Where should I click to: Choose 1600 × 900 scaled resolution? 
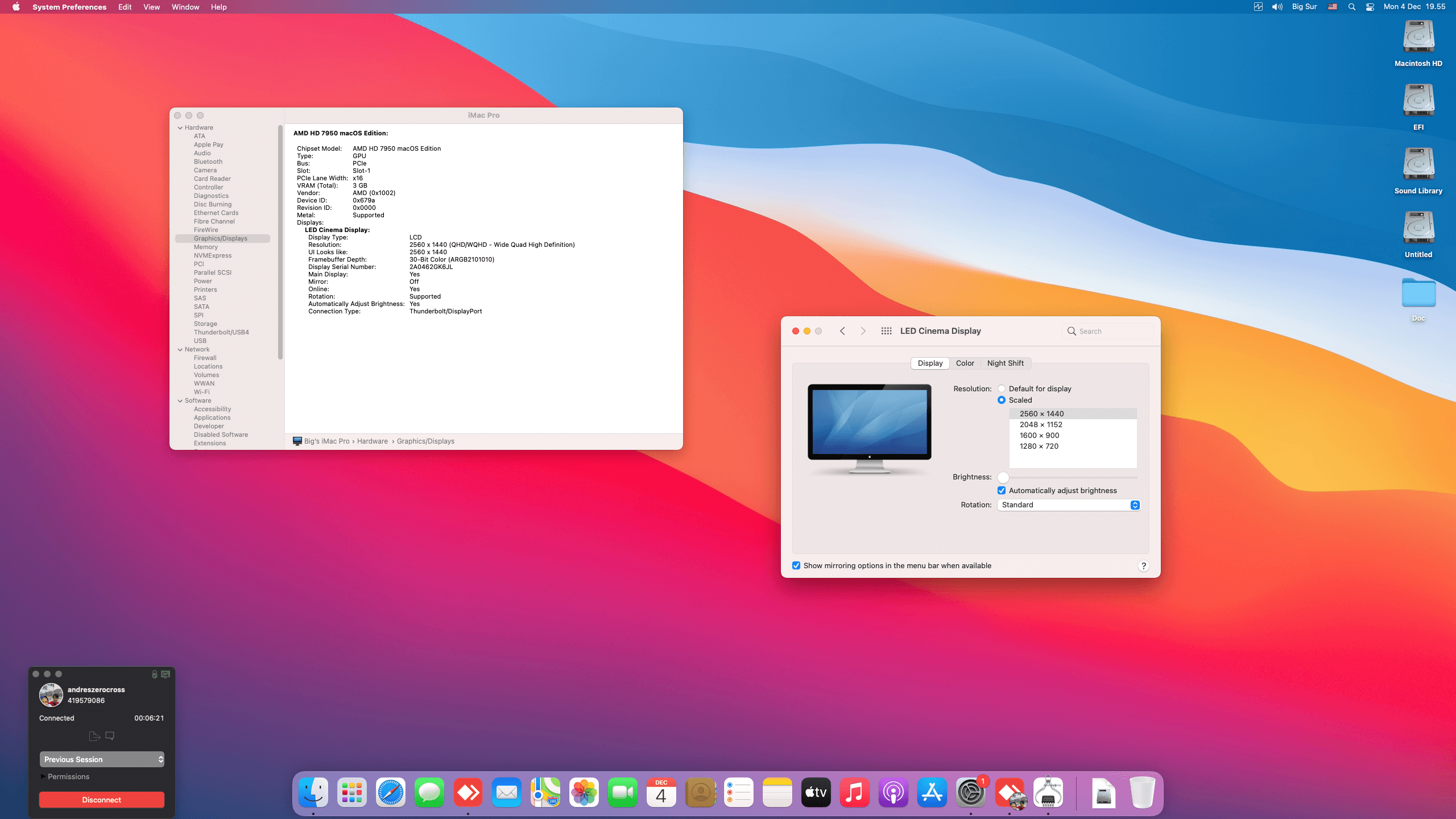(x=1073, y=436)
